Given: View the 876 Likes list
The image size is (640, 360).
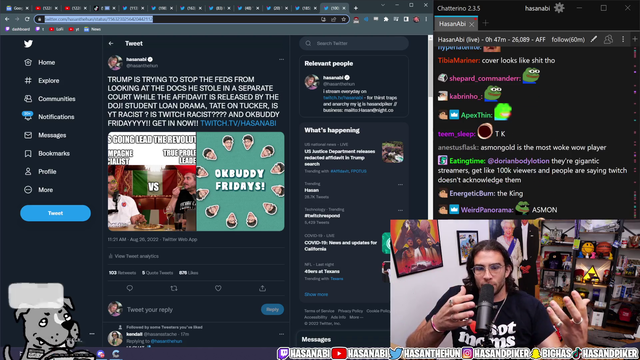Looking at the screenshot, I should pos(189,273).
